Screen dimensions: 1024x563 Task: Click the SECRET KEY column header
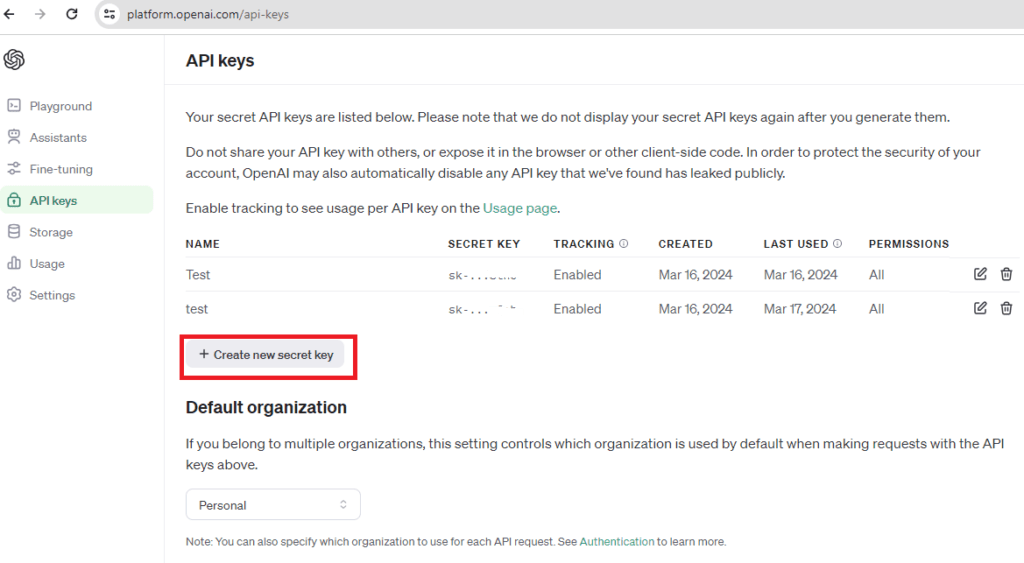[484, 244]
